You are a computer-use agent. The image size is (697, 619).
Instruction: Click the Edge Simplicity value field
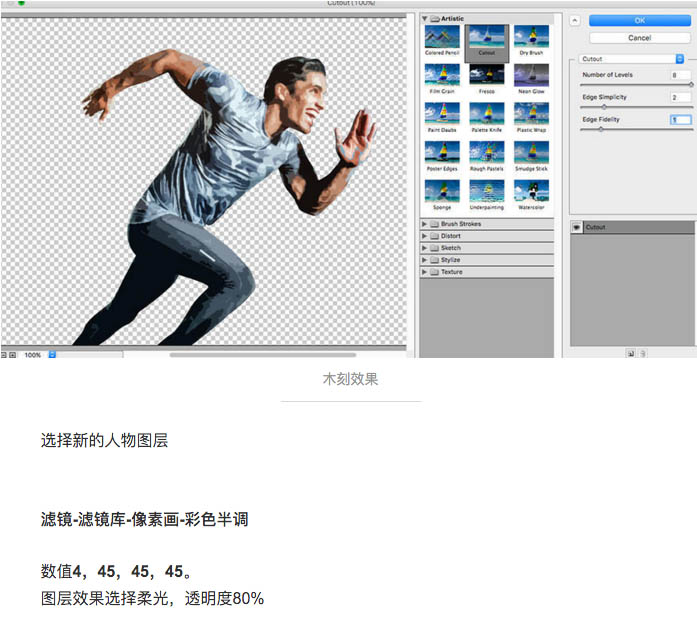pos(681,97)
